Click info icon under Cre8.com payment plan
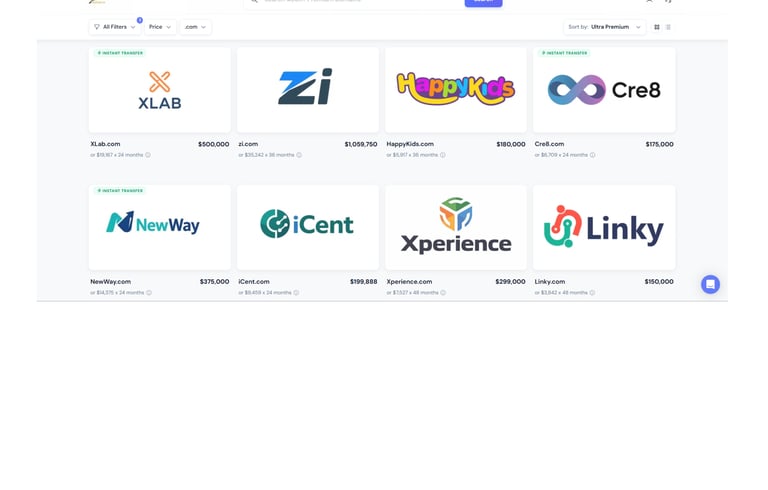Screen dimensions: 768x490 coord(593,155)
